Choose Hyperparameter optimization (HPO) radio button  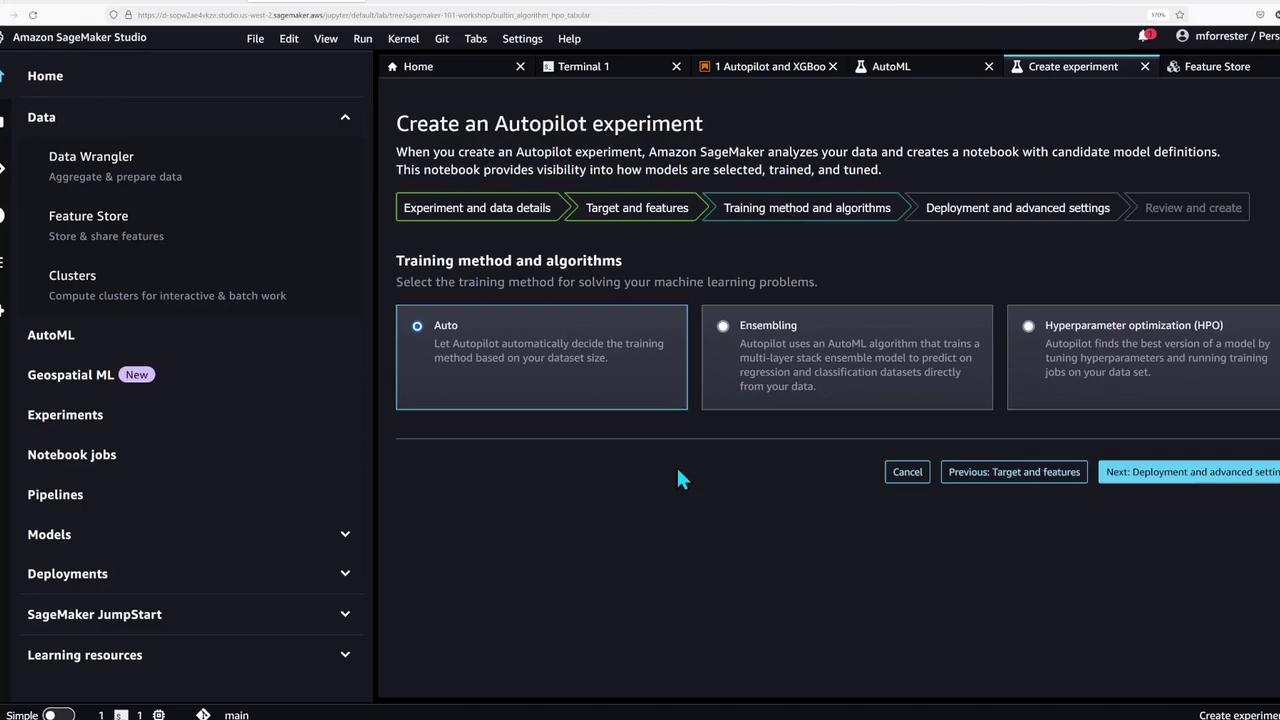point(1028,326)
